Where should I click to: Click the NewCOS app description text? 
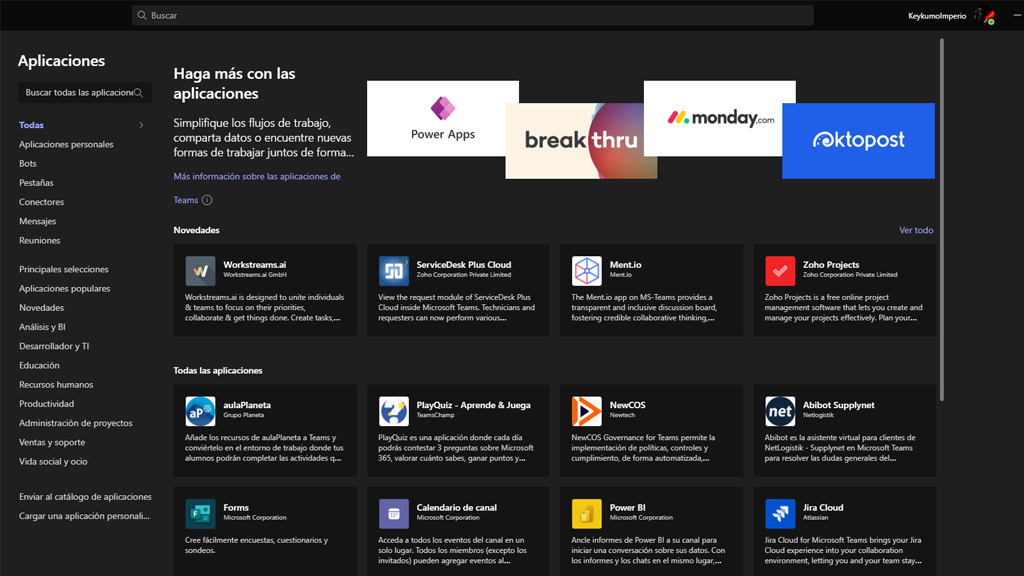click(x=643, y=448)
